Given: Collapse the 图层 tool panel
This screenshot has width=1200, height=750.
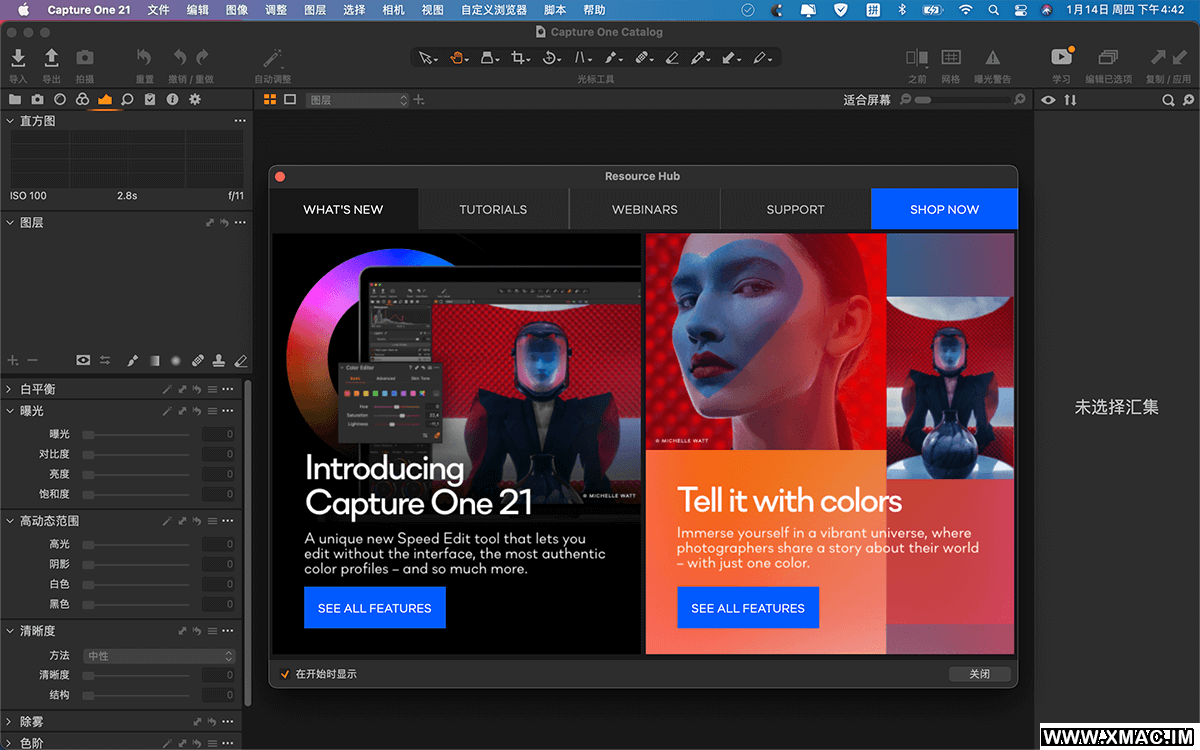Looking at the screenshot, I should pyautogui.click(x=9, y=223).
